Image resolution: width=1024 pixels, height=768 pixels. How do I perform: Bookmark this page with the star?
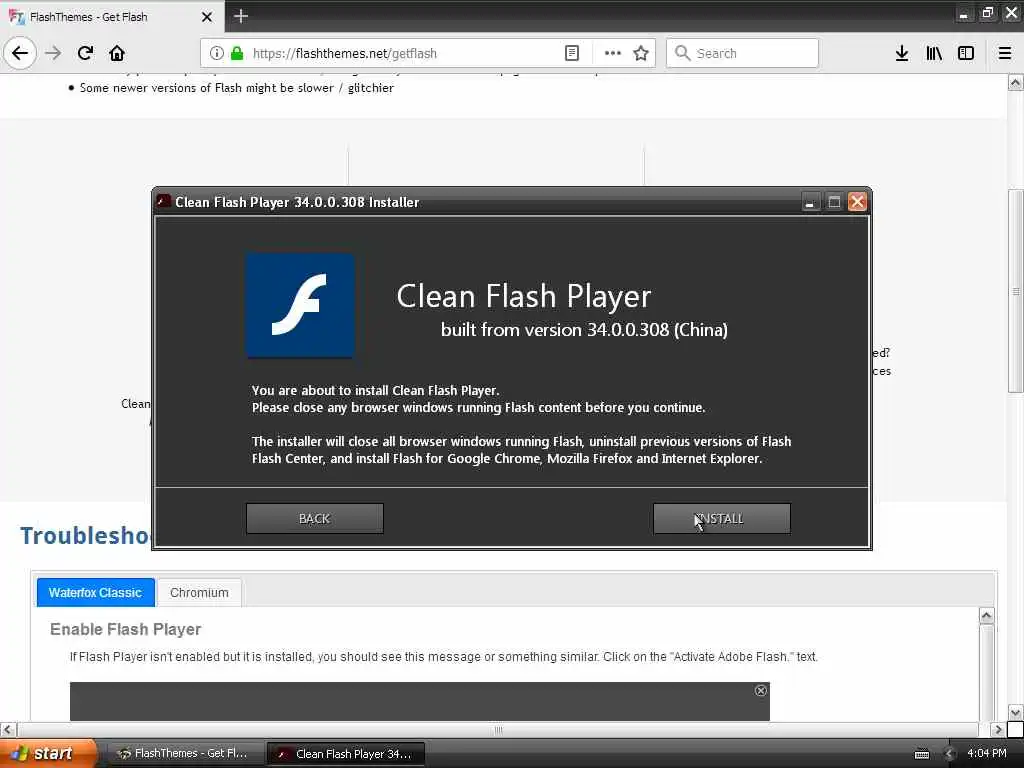click(x=641, y=53)
